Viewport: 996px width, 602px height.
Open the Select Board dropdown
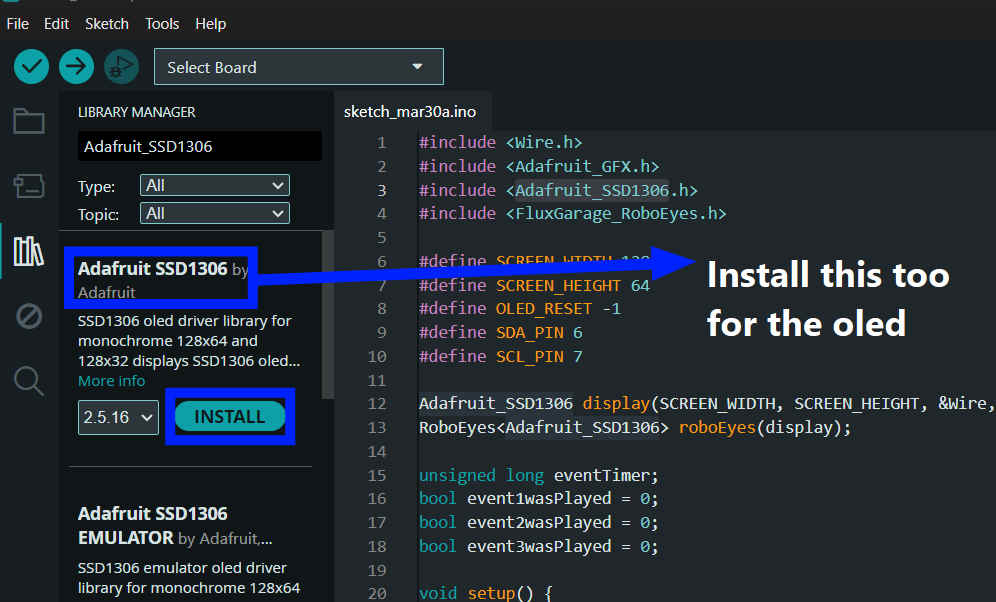[299, 67]
